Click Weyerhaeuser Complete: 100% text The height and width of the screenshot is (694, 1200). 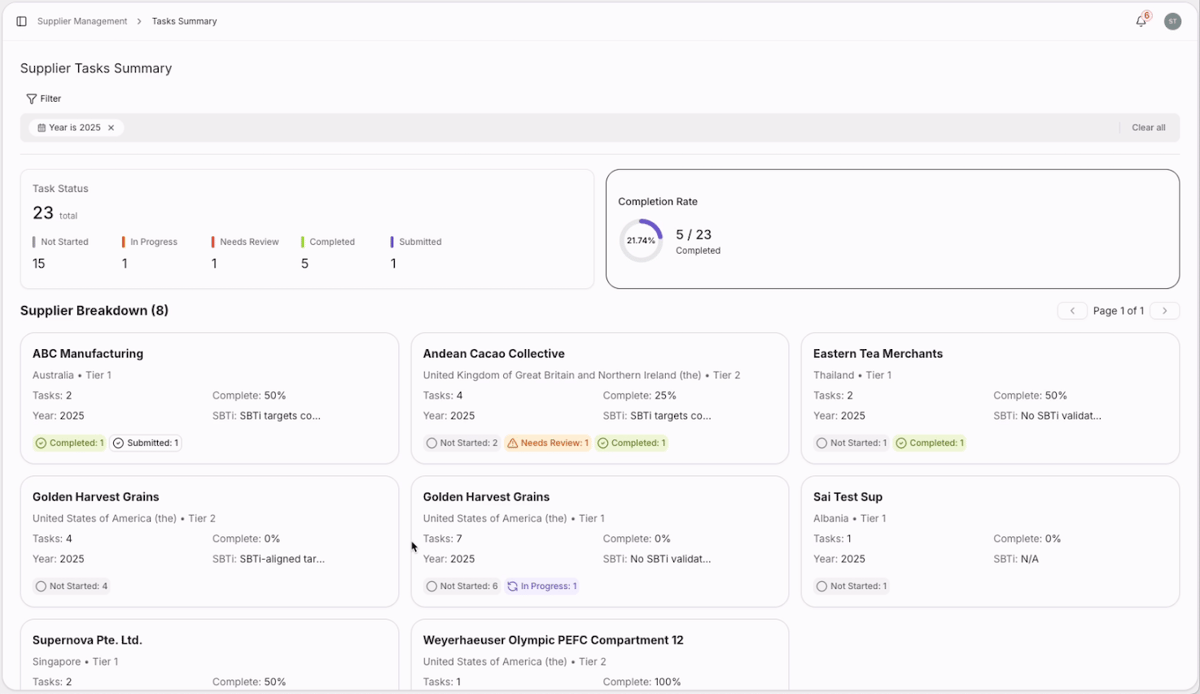click(642, 682)
